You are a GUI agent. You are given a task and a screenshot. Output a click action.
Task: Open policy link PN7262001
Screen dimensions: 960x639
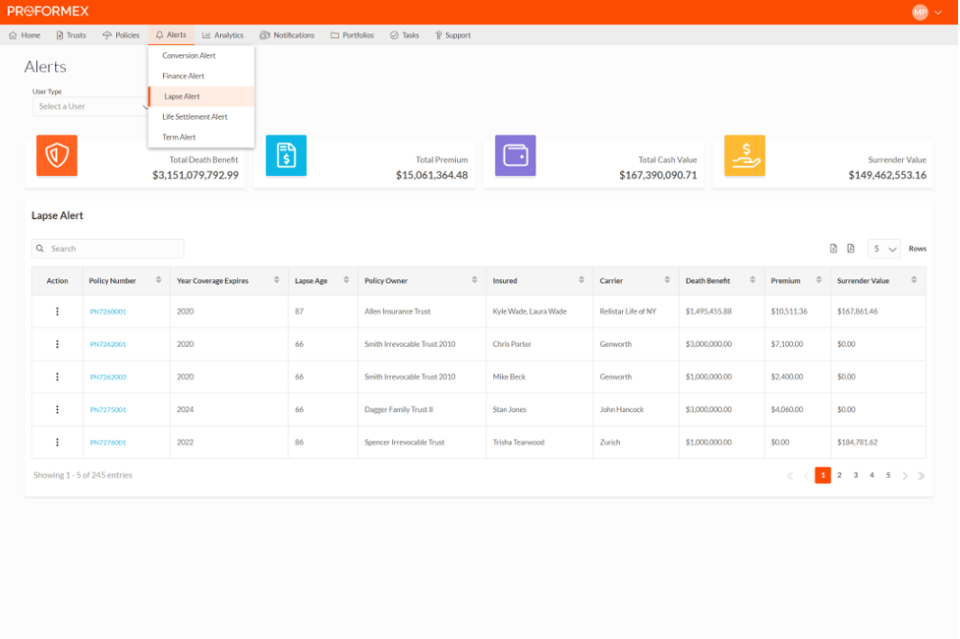(x=108, y=345)
